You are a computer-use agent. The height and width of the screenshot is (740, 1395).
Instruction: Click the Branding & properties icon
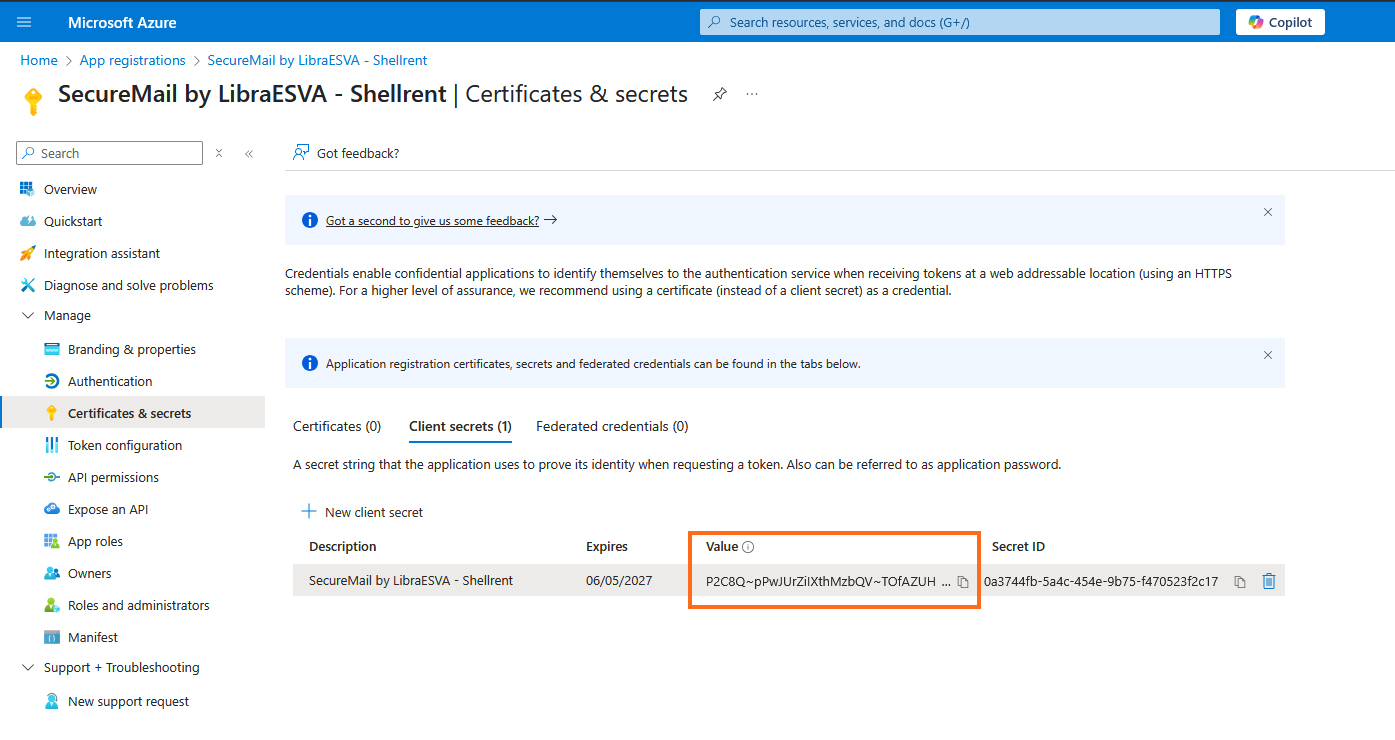51,349
